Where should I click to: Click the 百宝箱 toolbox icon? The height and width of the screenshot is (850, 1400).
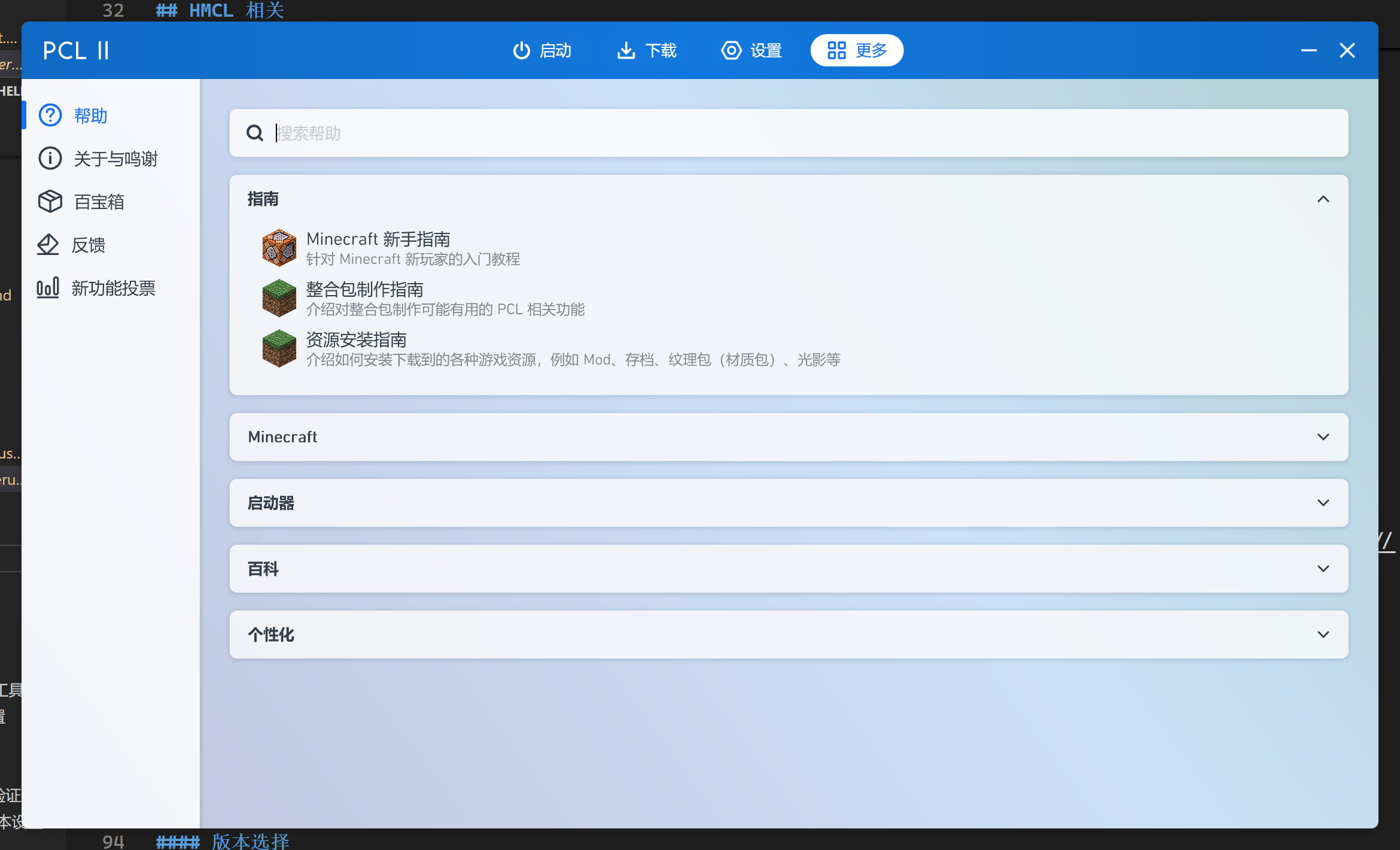pyautogui.click(x=50, y=201)
